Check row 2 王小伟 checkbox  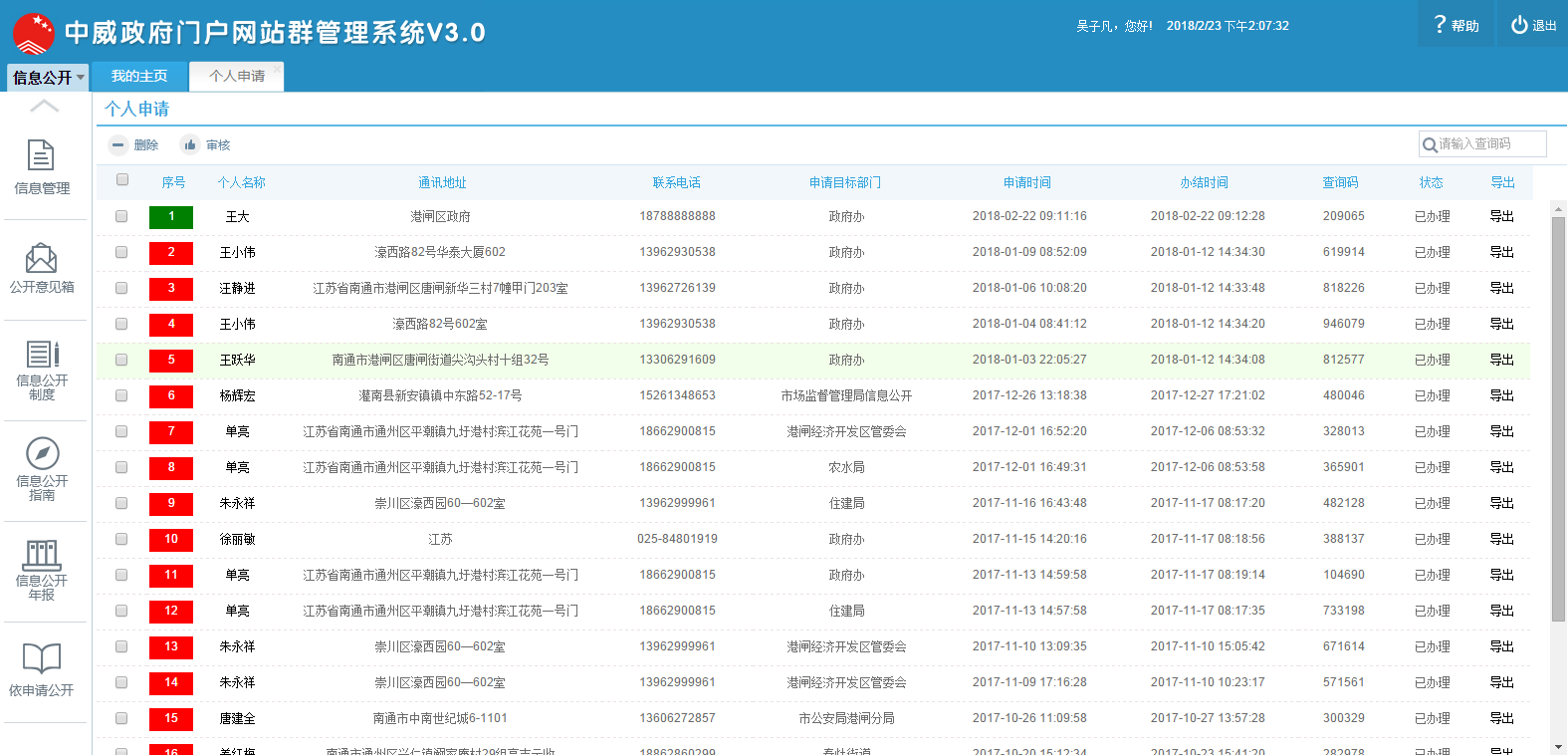pos(121,252)
